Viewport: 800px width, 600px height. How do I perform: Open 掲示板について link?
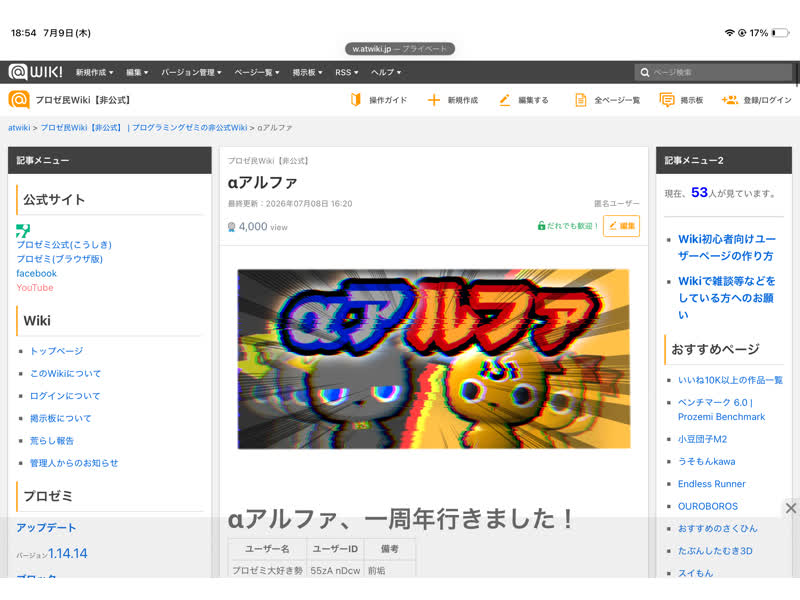[60, 418]
